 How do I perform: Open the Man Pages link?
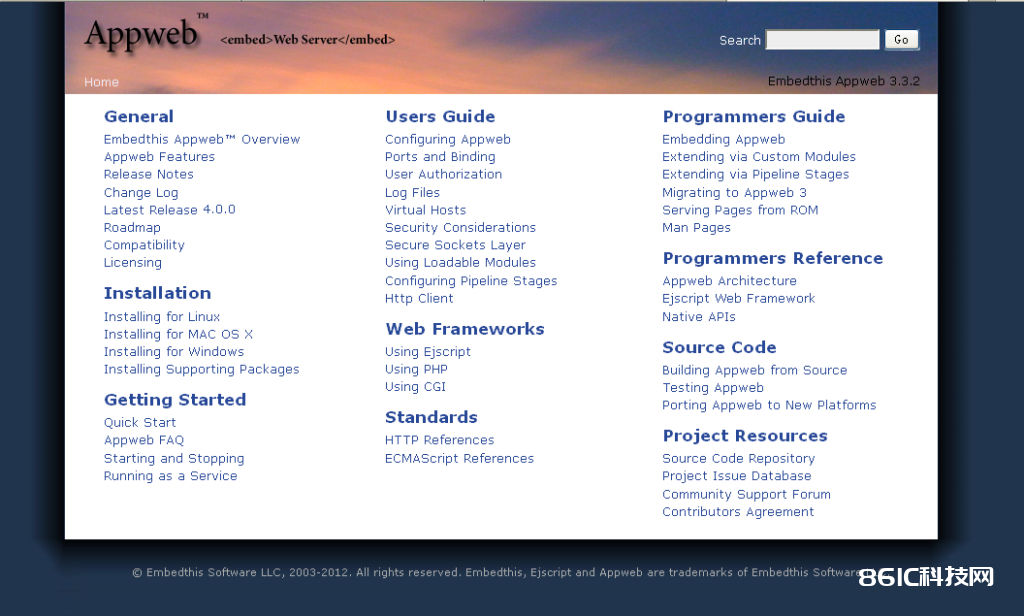click(696, 228)
